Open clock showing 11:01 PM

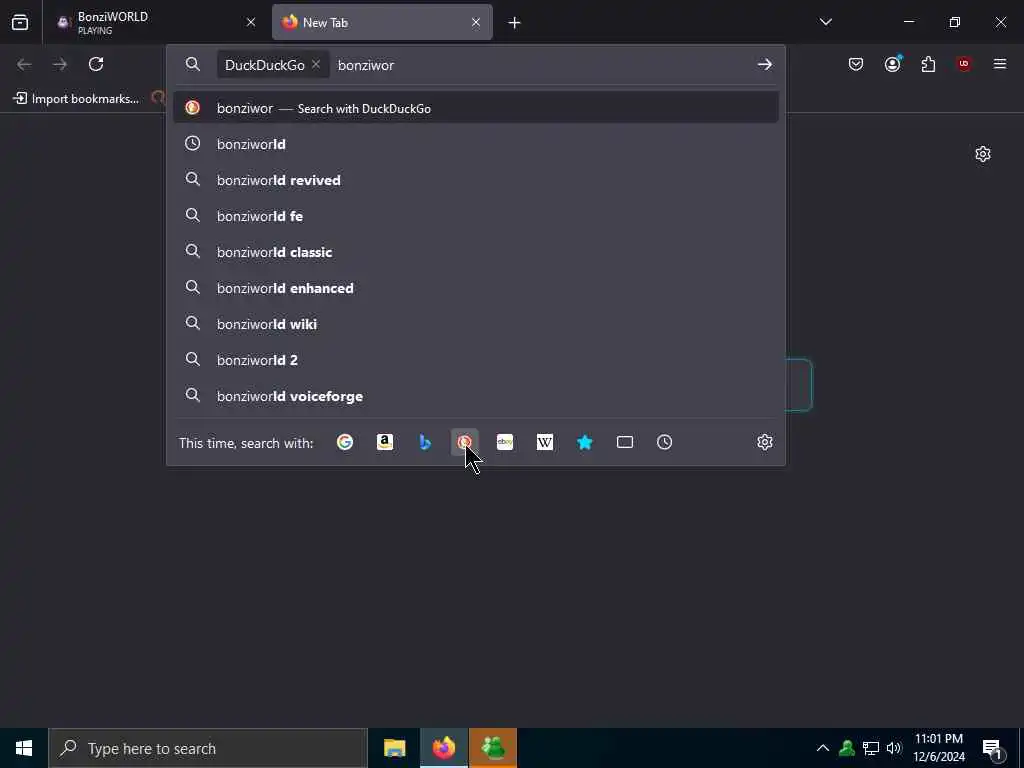[x=939, y=748]
